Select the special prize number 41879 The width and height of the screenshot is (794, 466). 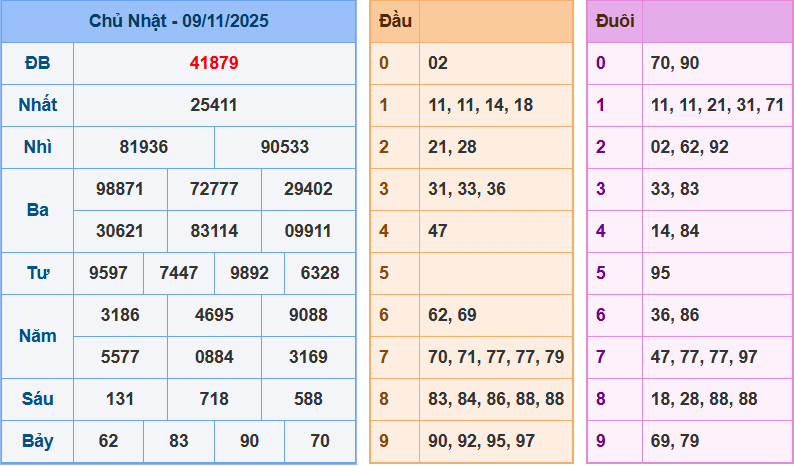pyautogui.click(x=214, y=63)
